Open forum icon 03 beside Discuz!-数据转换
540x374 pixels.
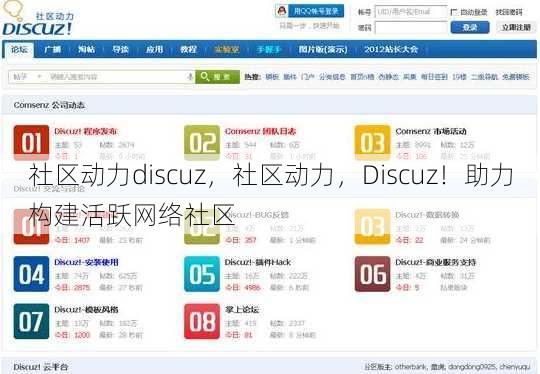[x=373, y=227]
